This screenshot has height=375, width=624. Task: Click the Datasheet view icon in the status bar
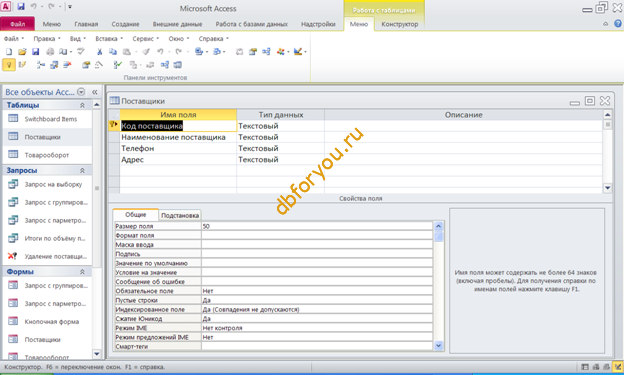coord(585,367)
